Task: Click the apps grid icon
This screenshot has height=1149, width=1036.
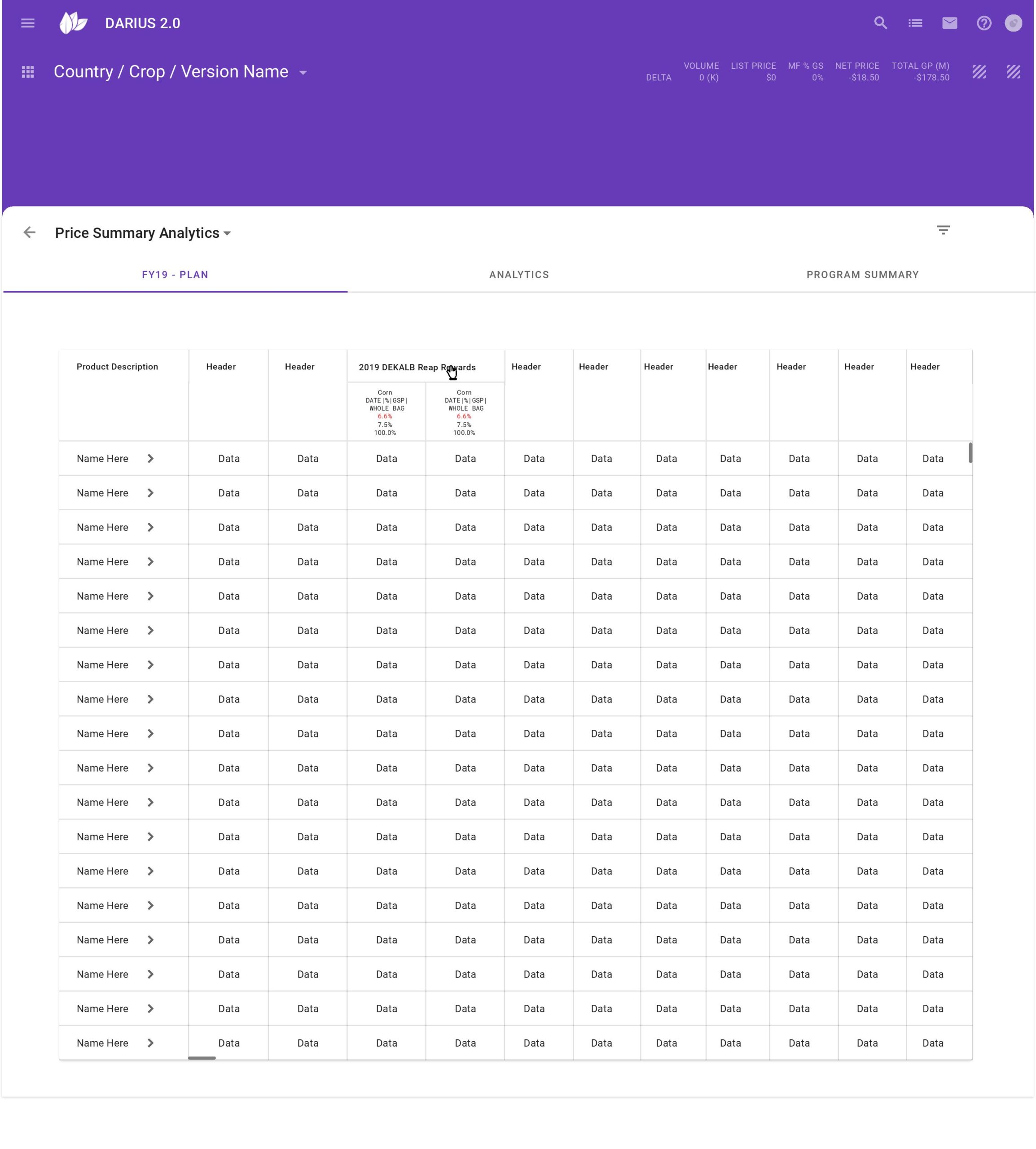Action: click(x=27, y=72)
